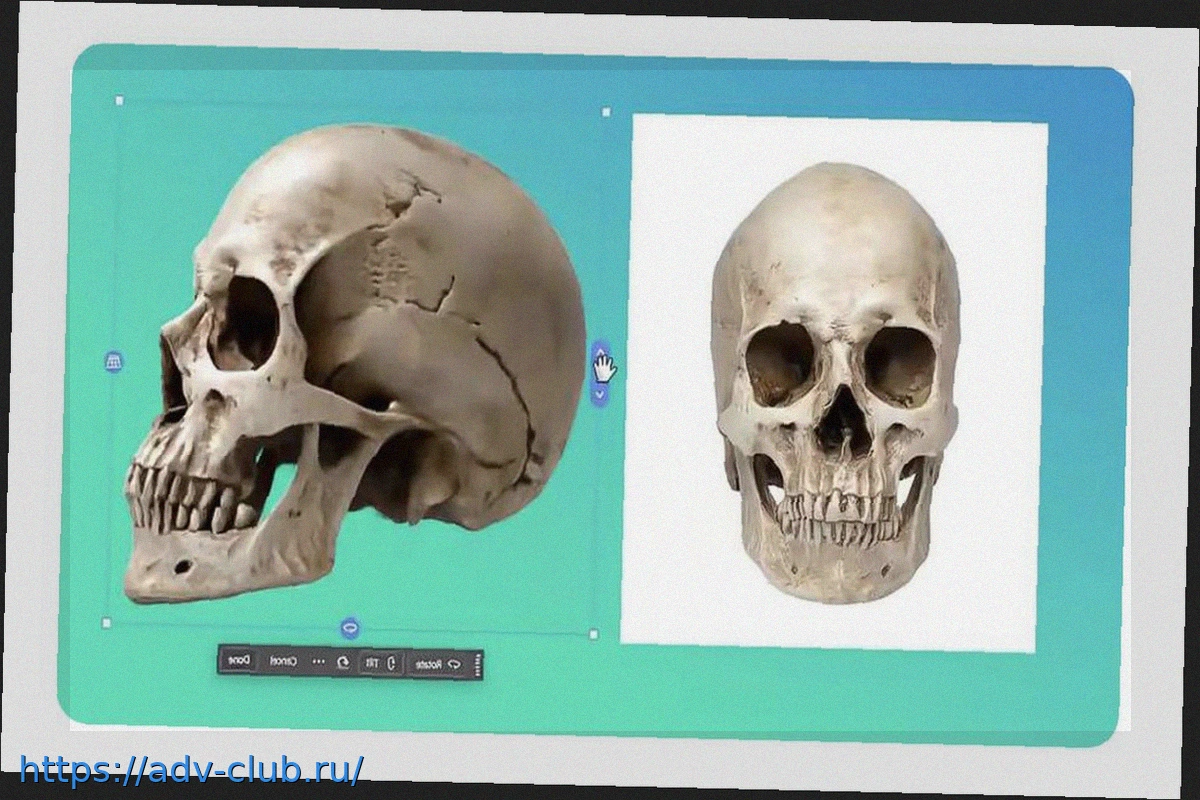Select the bottom-right corner resize handle
The image size is (1200, 800).
(x=594, y=634)
